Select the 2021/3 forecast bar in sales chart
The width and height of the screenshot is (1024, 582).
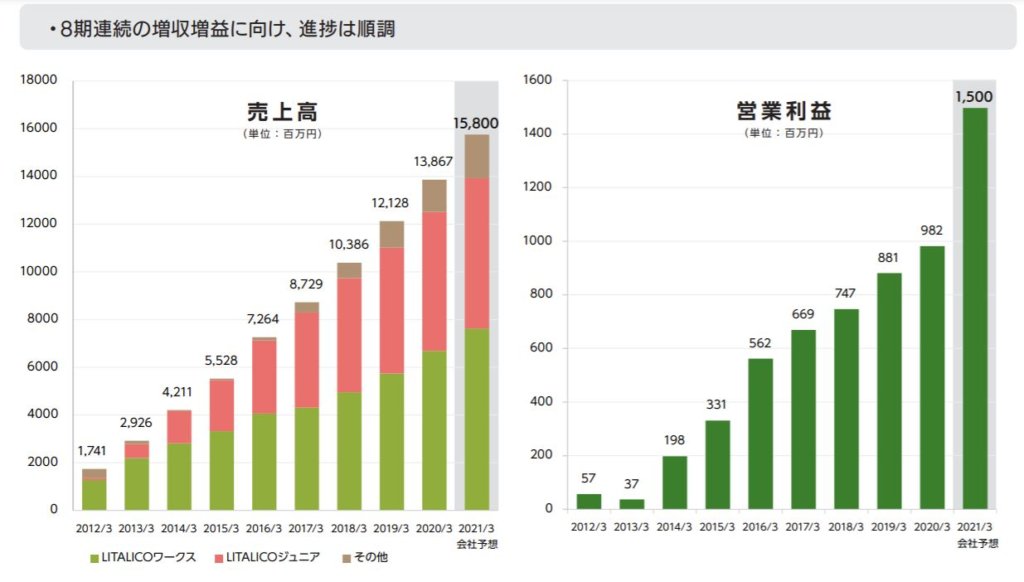pyautogui.click(x=477, y=323)
